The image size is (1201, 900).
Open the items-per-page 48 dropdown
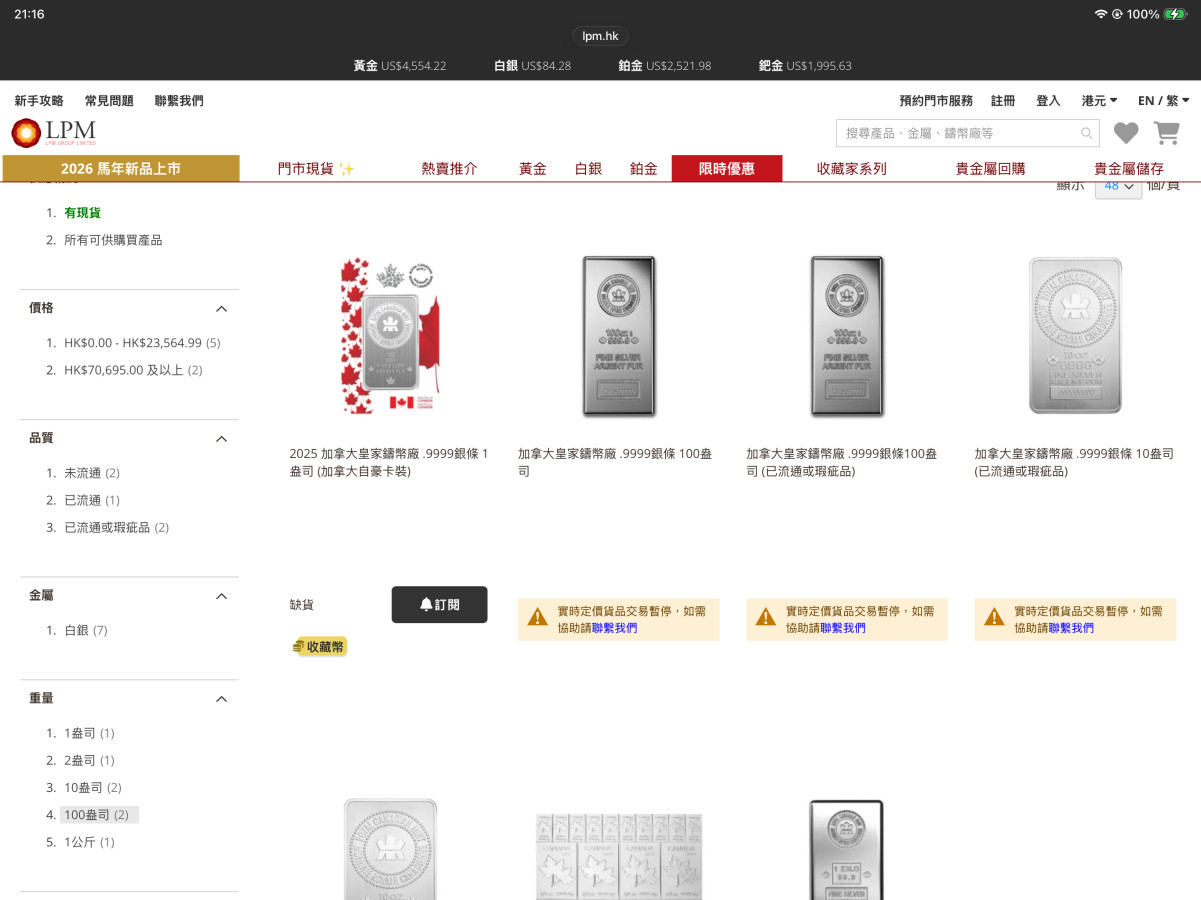tap(1118, 186)
